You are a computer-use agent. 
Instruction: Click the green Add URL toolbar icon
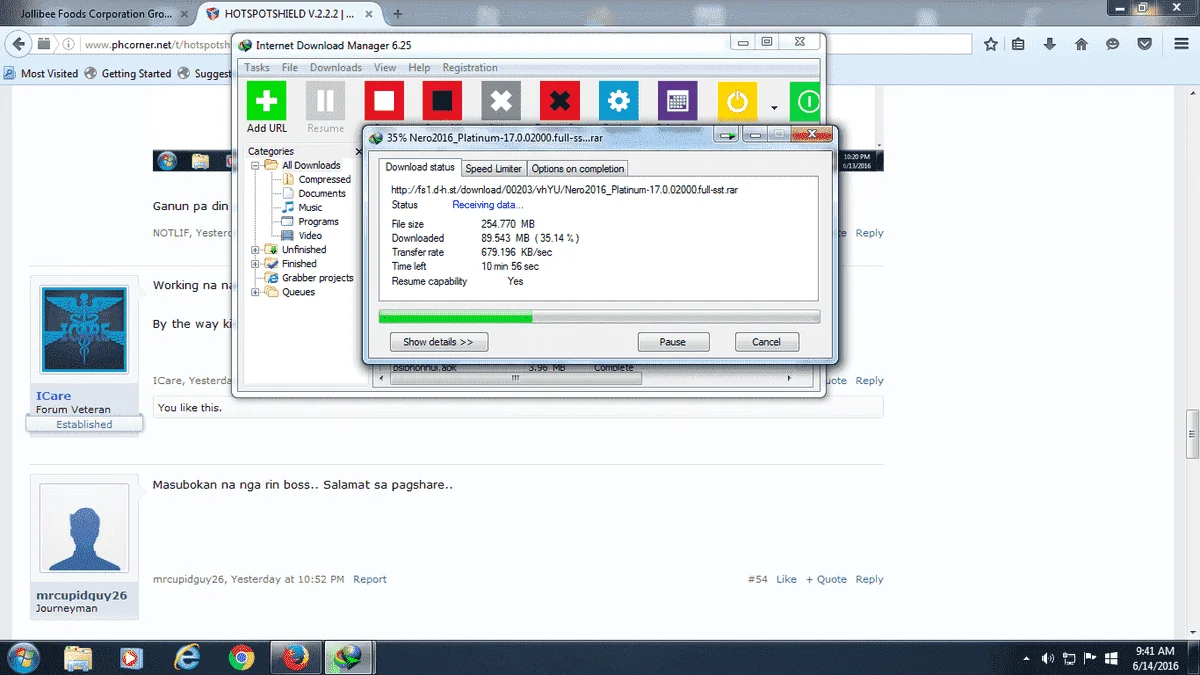(x=266, y=101)
